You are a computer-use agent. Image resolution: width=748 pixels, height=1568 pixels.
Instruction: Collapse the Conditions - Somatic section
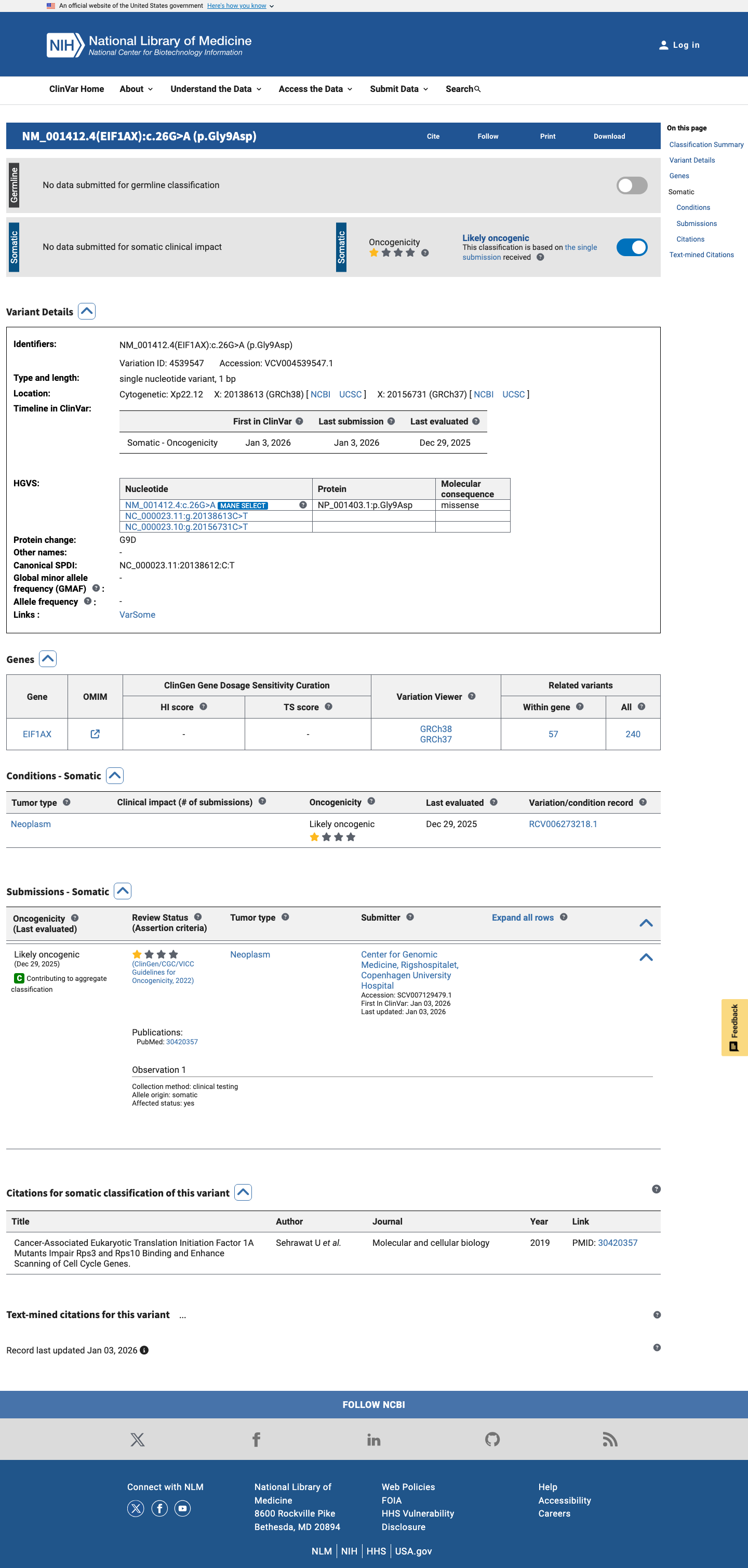pos(115,776)
